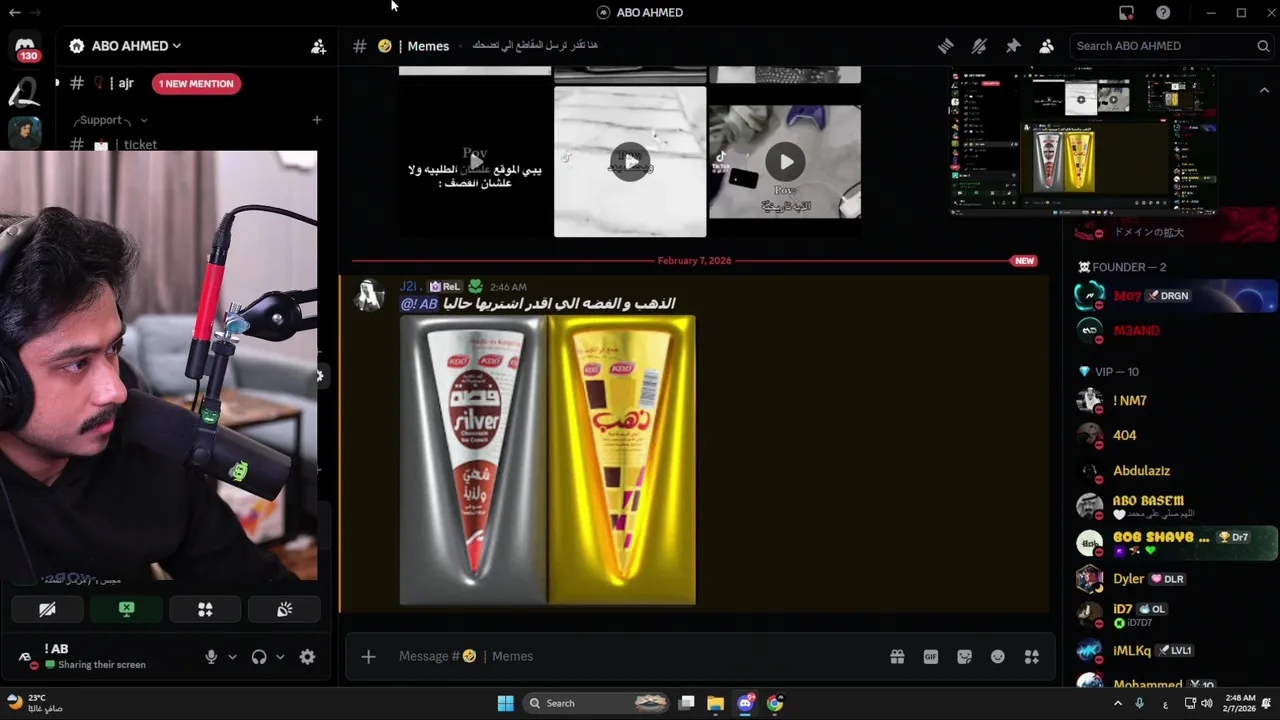
Task: Open Task View on the taskbar
Action: click(x=687, y=703)
